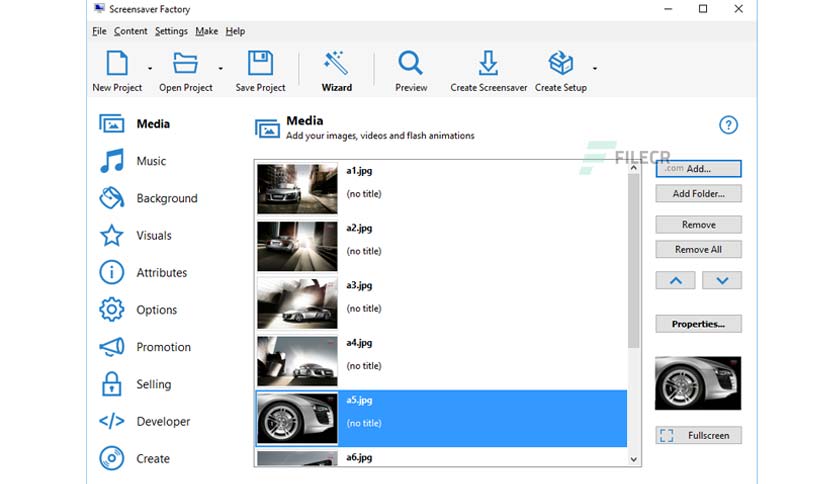
Task: Click the Save Project disk icon
Action: pos(260,63)
